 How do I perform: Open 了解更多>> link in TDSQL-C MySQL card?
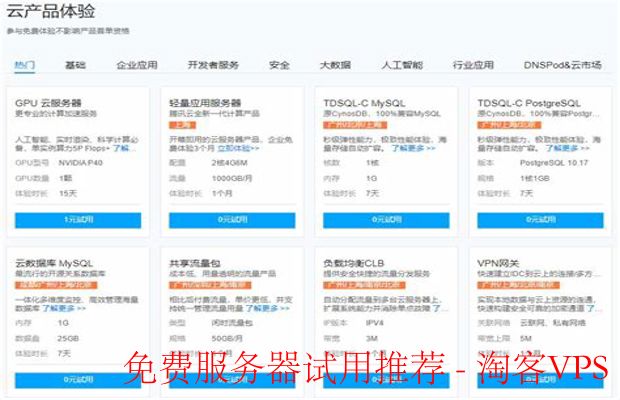click(x=413, y=148)
